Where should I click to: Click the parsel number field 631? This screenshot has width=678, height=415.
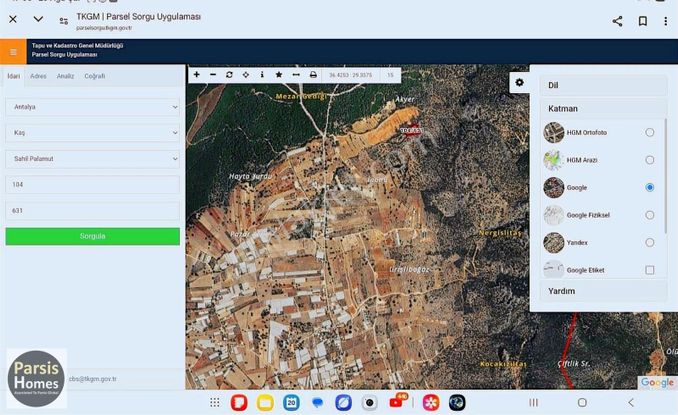pos(93,211)
